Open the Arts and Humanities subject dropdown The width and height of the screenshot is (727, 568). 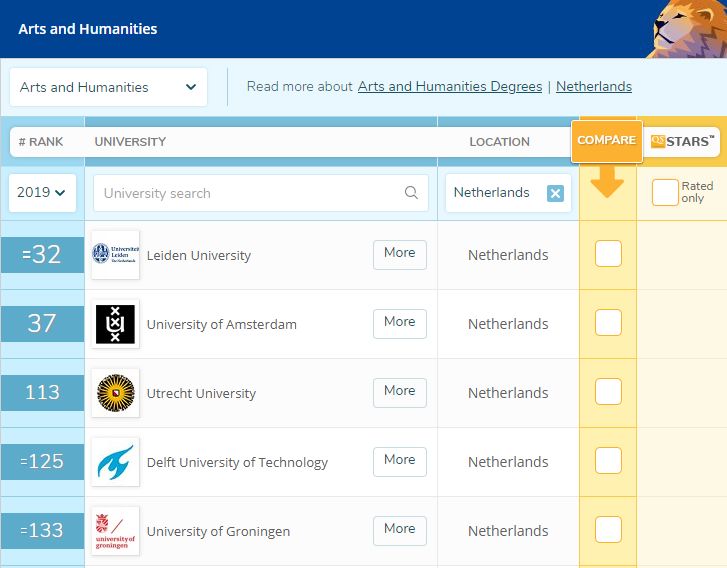point(108,87)
